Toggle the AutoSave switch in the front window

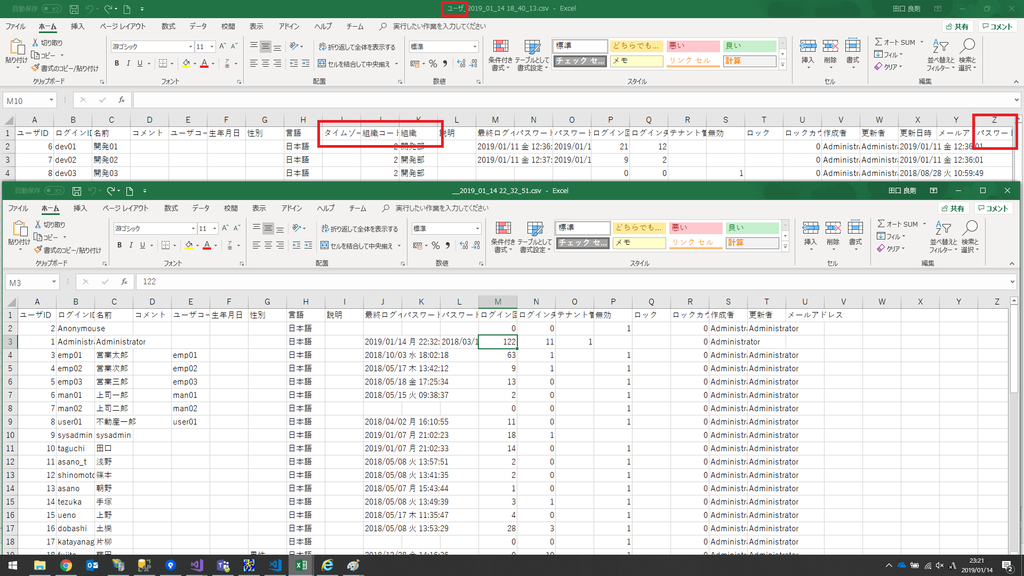click(x=54, y=191)
